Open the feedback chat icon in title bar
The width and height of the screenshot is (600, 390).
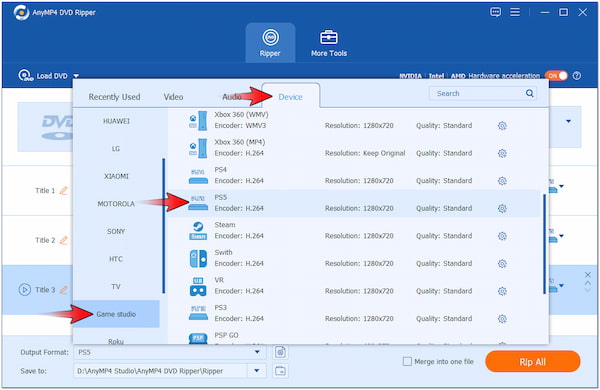(x=495, y=12)
